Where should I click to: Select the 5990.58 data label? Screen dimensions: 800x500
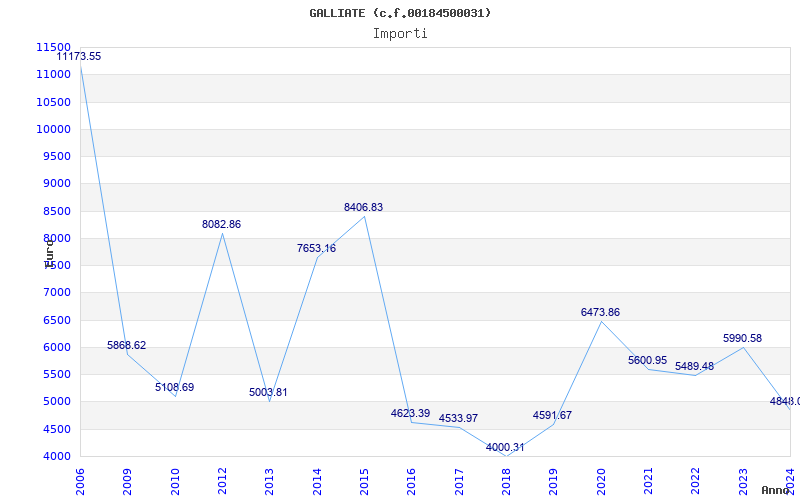point(742,338)
